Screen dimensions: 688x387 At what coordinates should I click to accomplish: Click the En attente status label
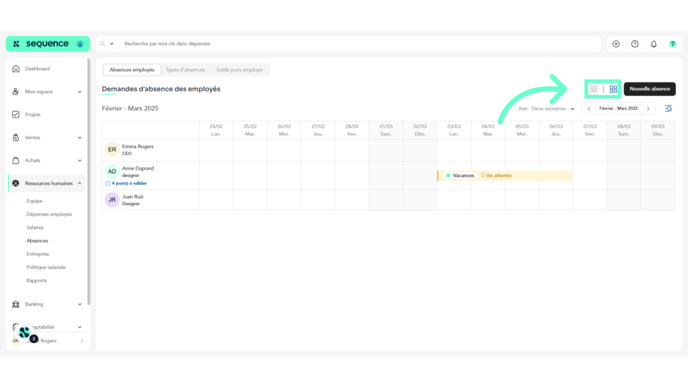[x=496, y=176]
